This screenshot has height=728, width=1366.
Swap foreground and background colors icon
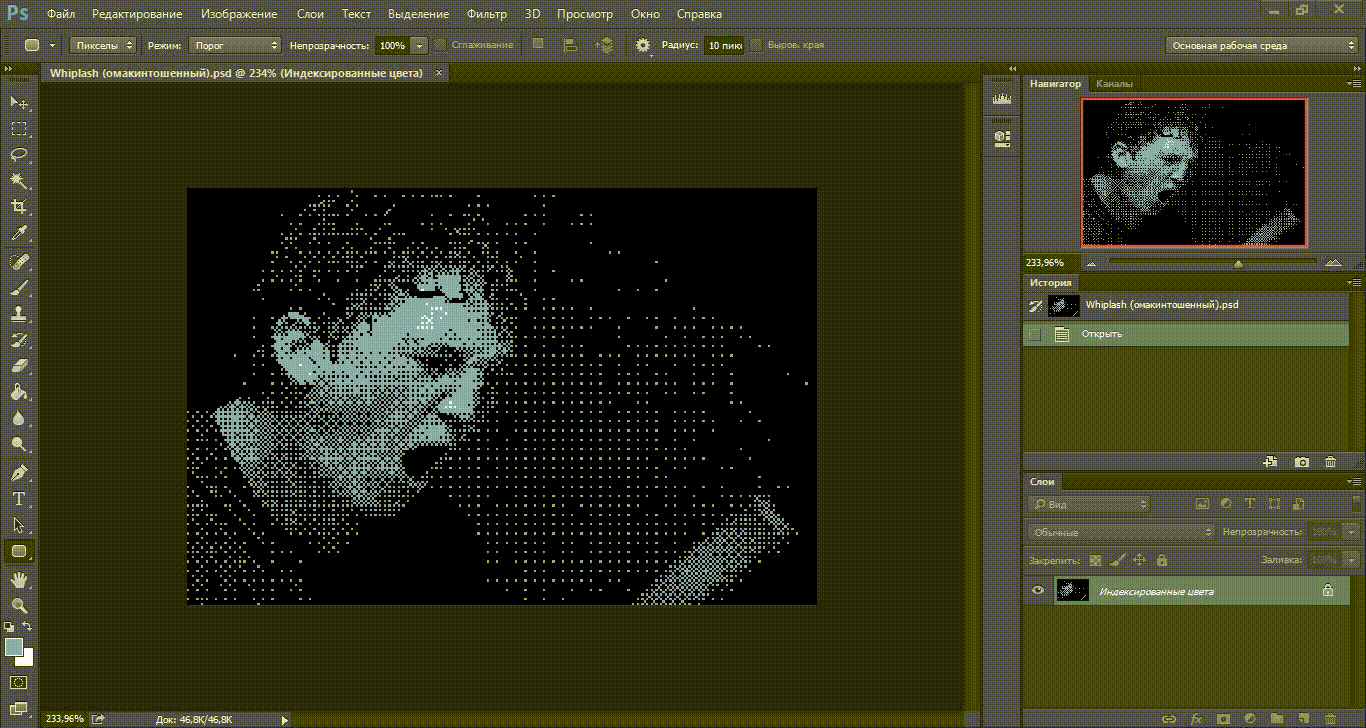point(29,627)
